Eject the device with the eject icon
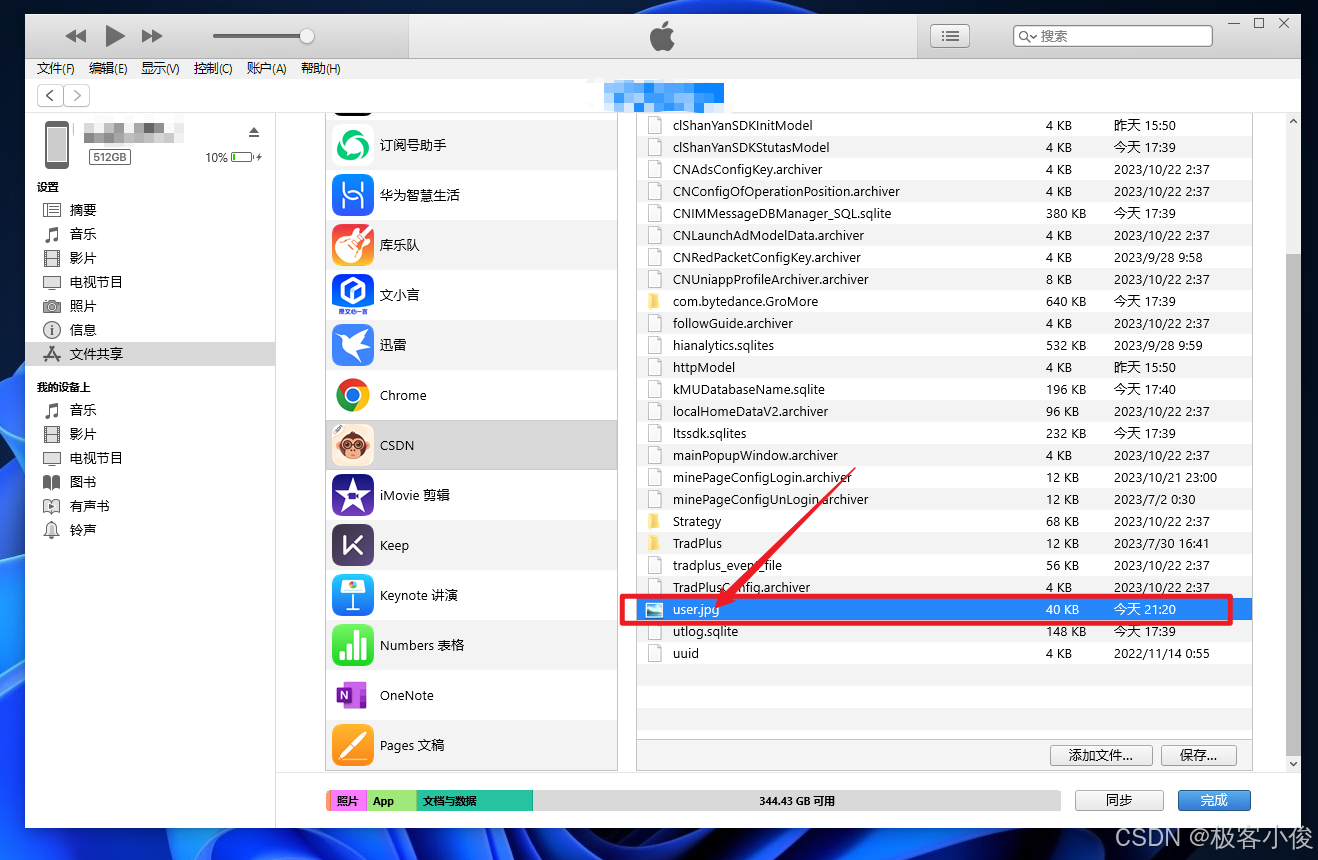 254,132
